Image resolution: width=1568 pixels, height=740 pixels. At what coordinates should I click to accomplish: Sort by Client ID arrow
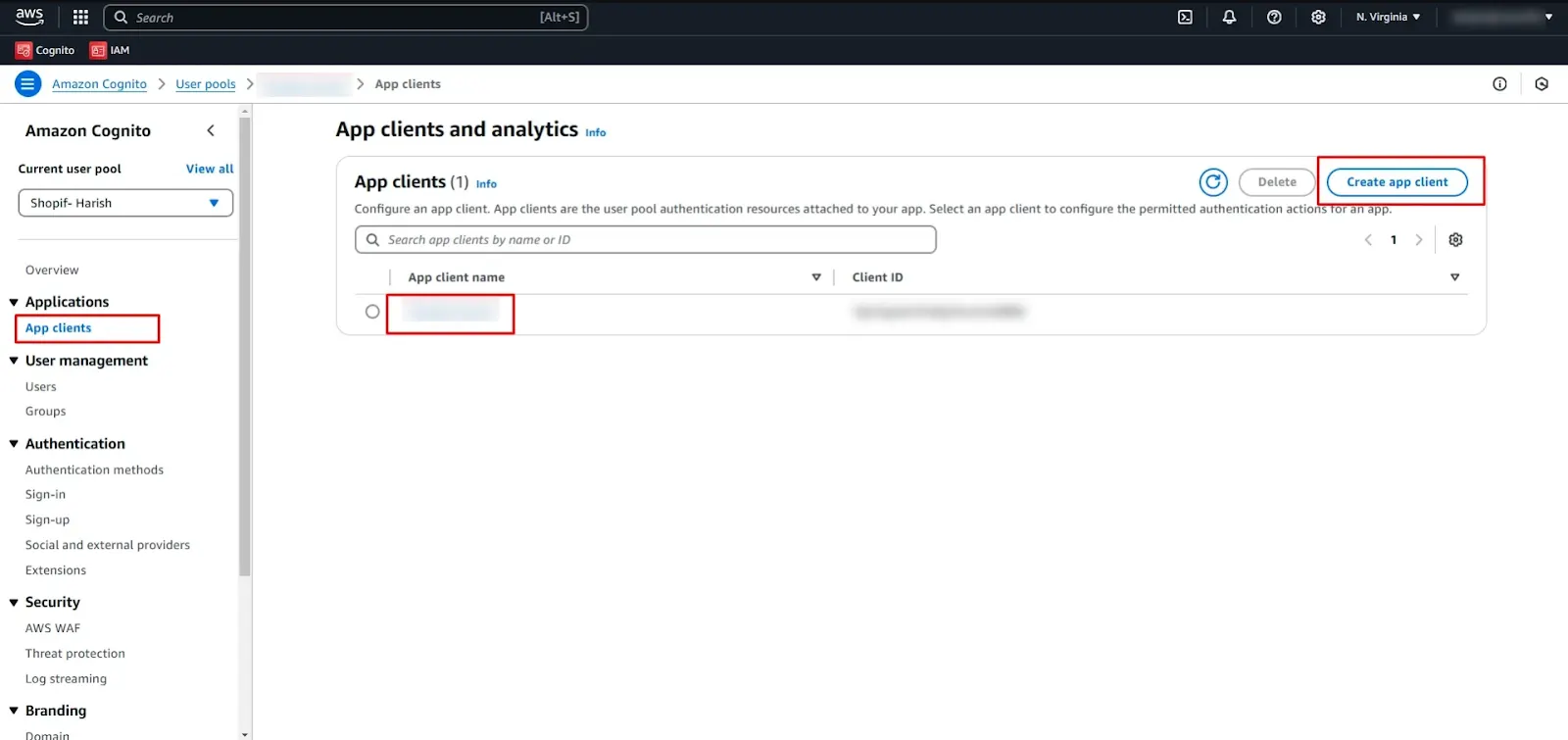click(x=1454, y=277)
